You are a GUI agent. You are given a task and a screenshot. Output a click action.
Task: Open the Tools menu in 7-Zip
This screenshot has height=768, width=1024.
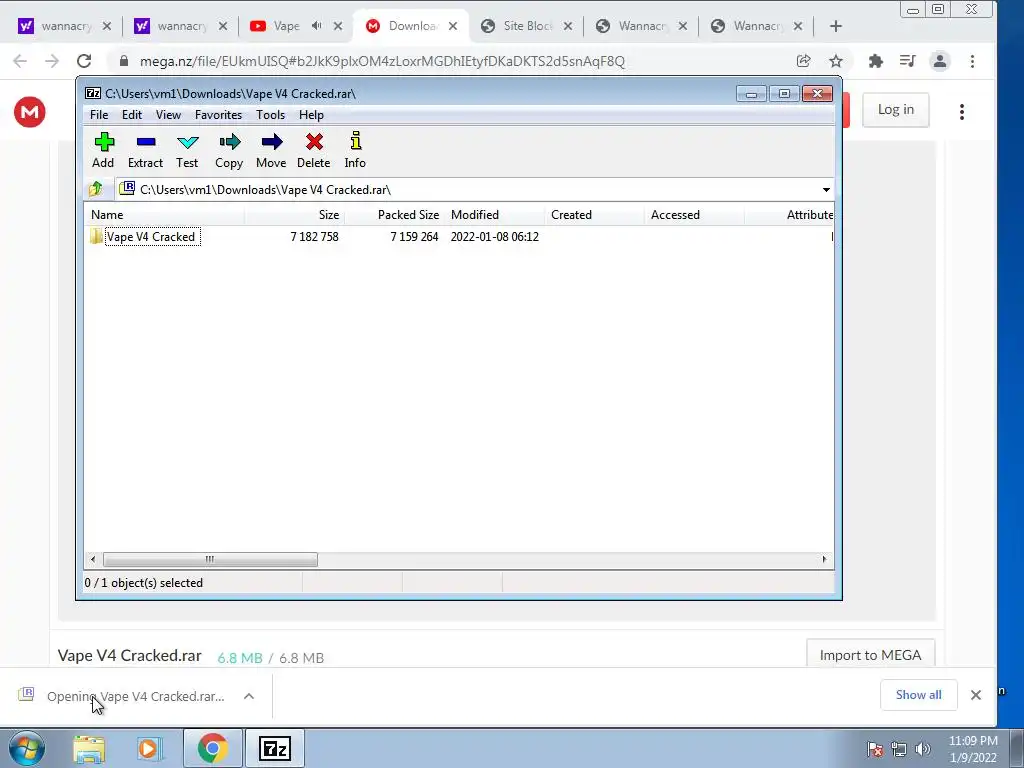pos(270,115)
